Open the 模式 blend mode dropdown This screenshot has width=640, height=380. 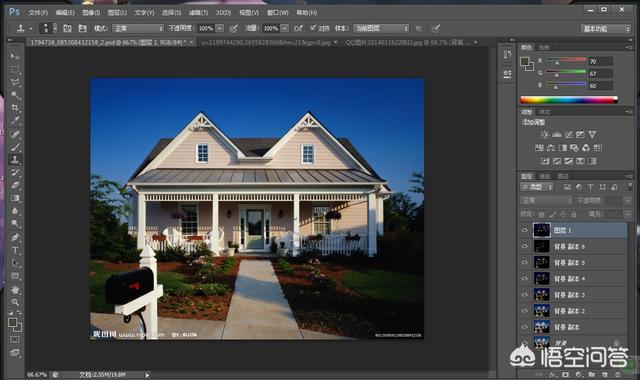point(138,28)
